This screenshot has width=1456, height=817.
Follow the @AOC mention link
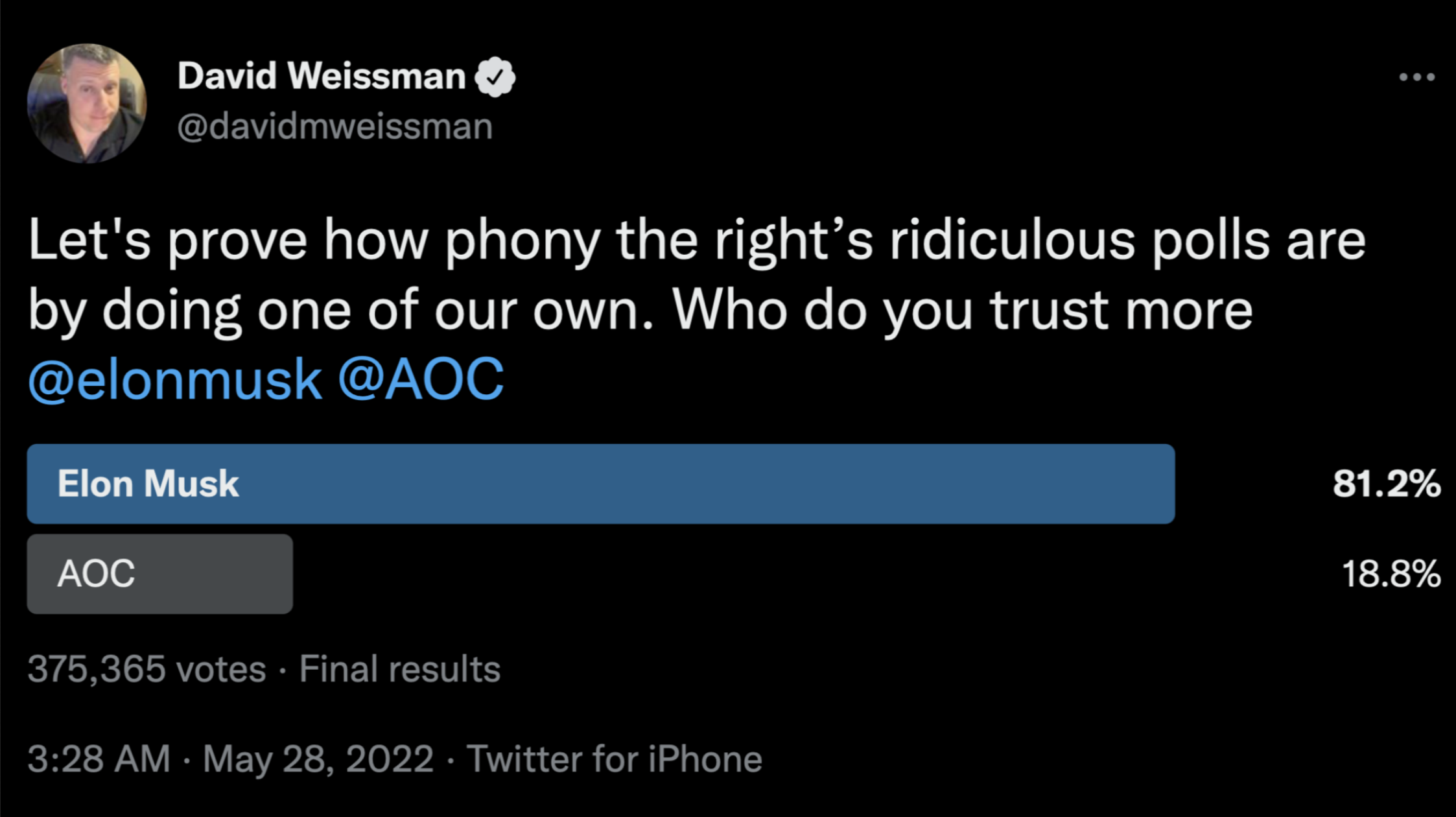tap(421, 380)
